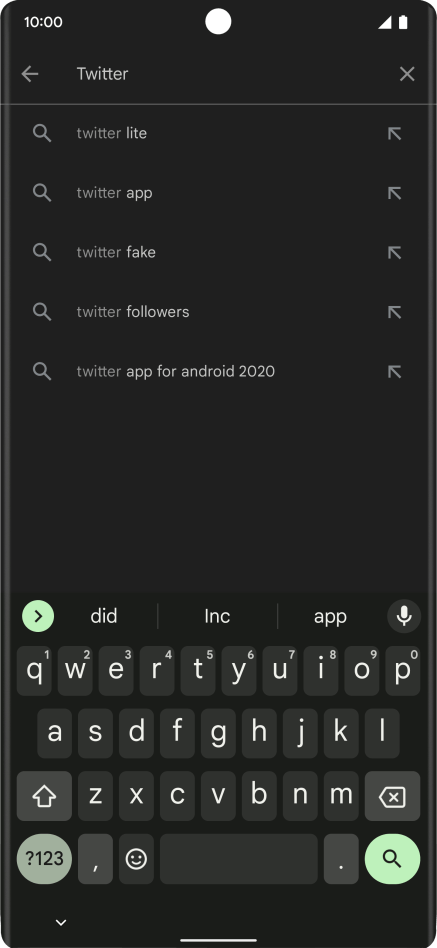Image resolution: width=437 pixels, height=948 pixels.
Task: Tap the back arrow in search bar
Action: pyautogui.click(x=30, y=74)
